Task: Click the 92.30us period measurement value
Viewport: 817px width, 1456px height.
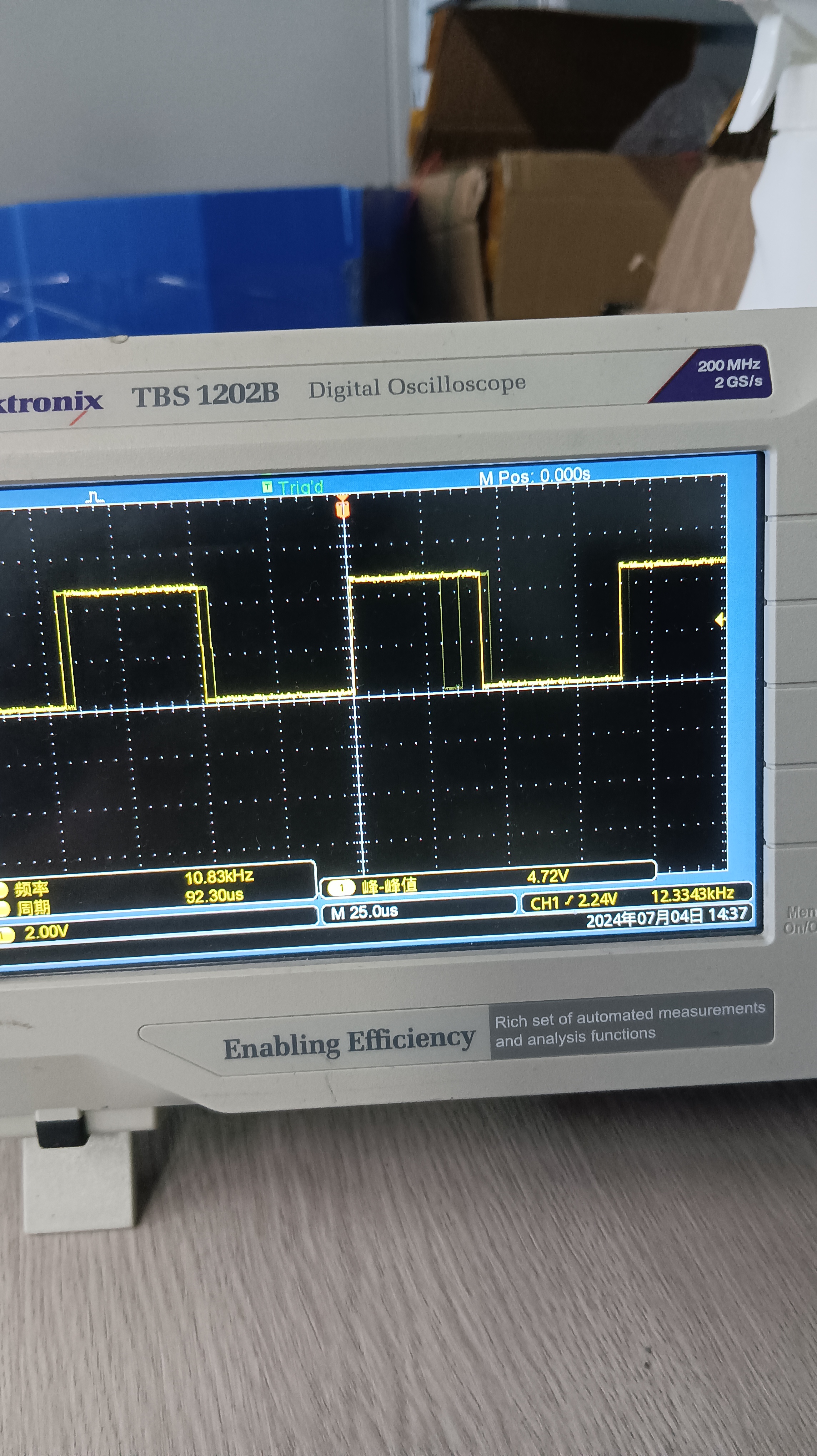Action: (x=214, y=896)
